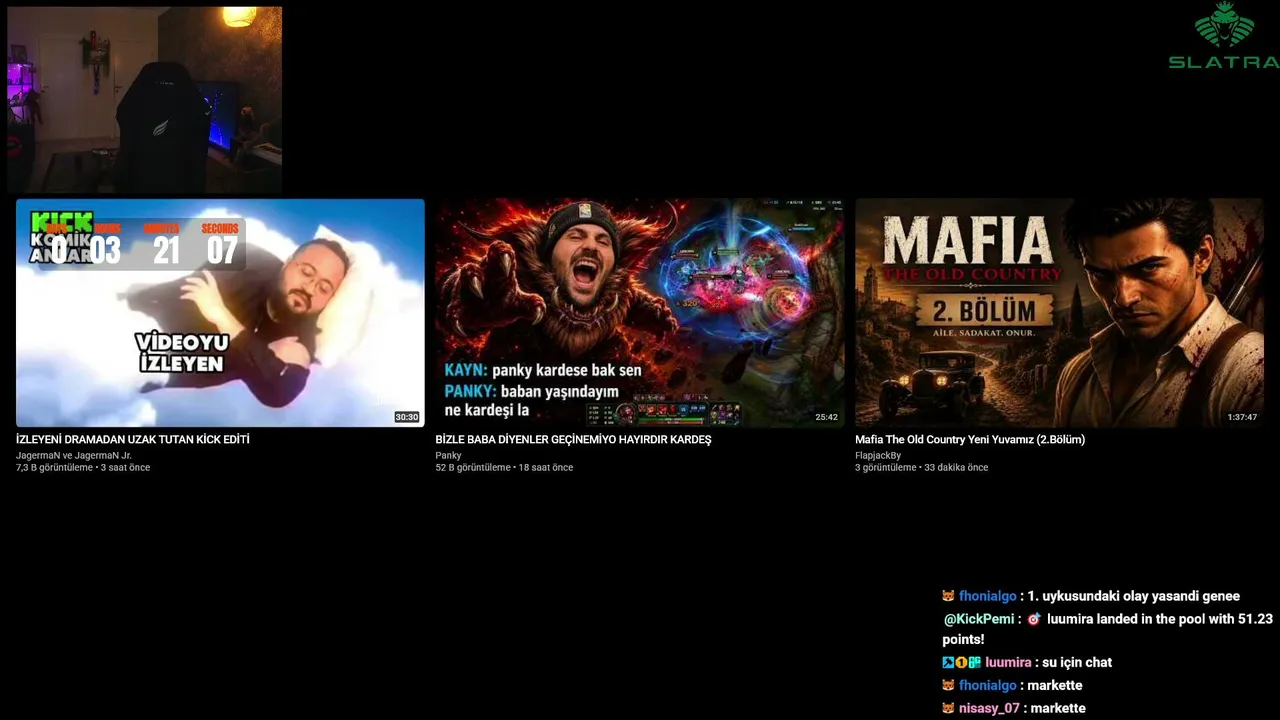Click title "İZLEYENİ DRAMADAN UZAK TUTAN KİCK EDİTİ"
The image size is (1280, 720).
coord(133,439)
